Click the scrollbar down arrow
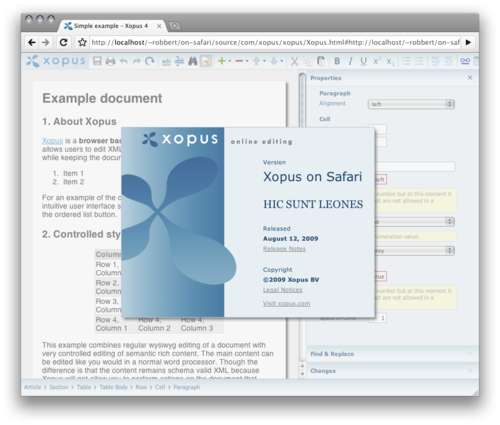 tap(302, 374)
